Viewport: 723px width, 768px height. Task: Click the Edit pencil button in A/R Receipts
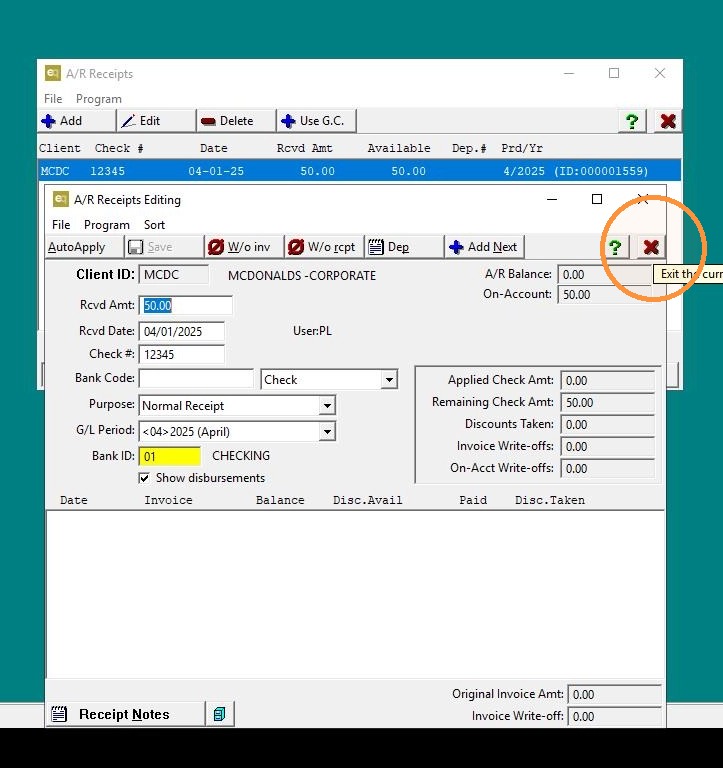tap(156, 121)
